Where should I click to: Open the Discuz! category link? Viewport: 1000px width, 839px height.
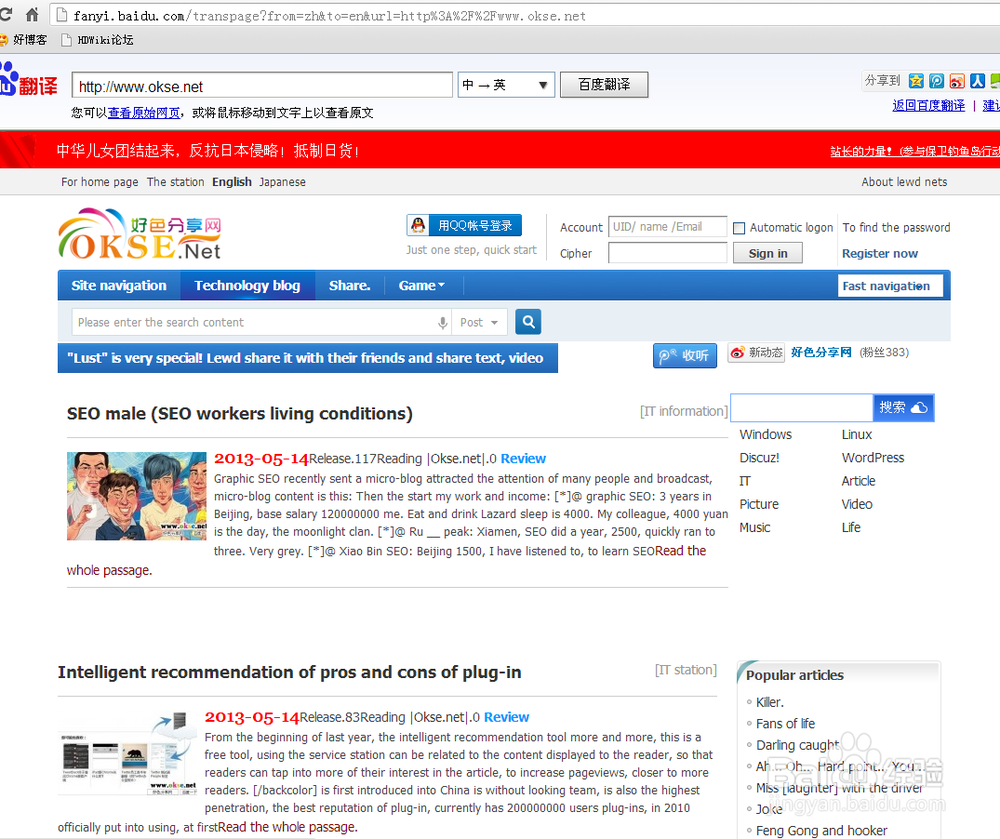(759, 458)
